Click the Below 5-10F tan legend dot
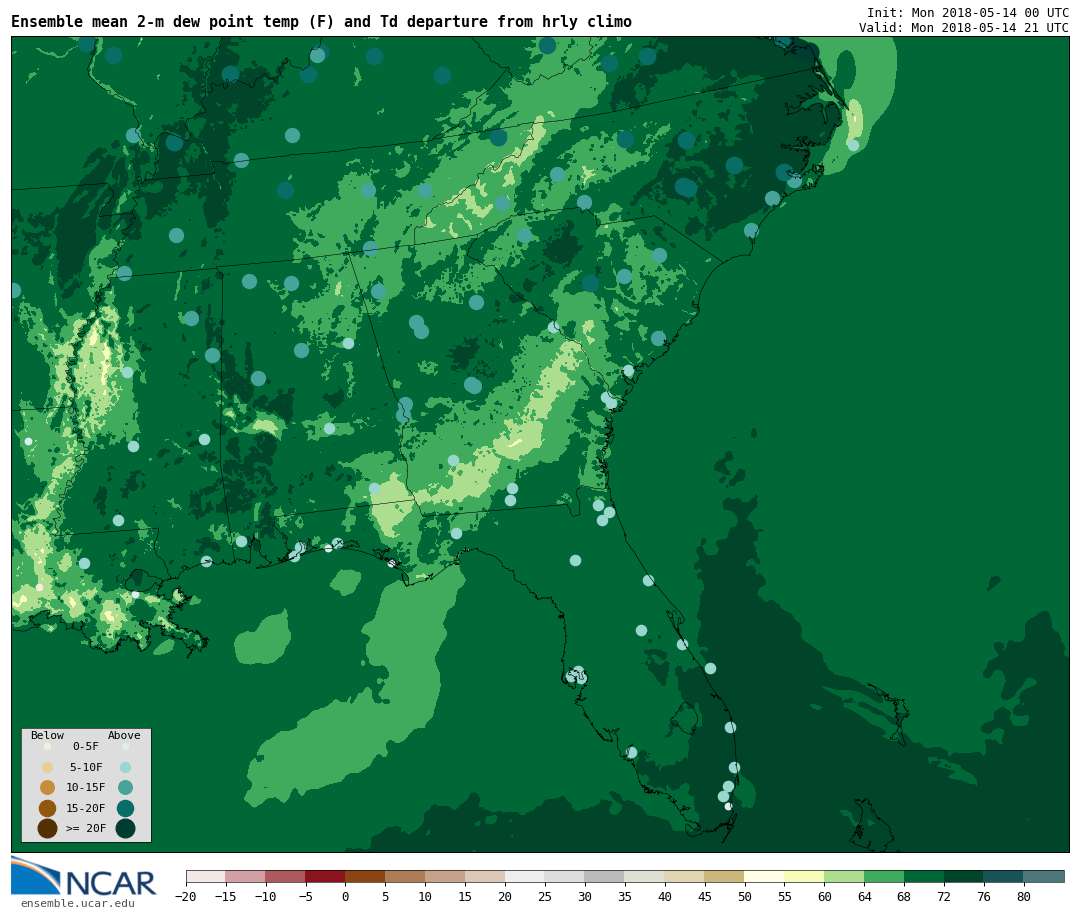This screenshot has height=915, width=1080. pyautogui.click(x=48, y=767)
